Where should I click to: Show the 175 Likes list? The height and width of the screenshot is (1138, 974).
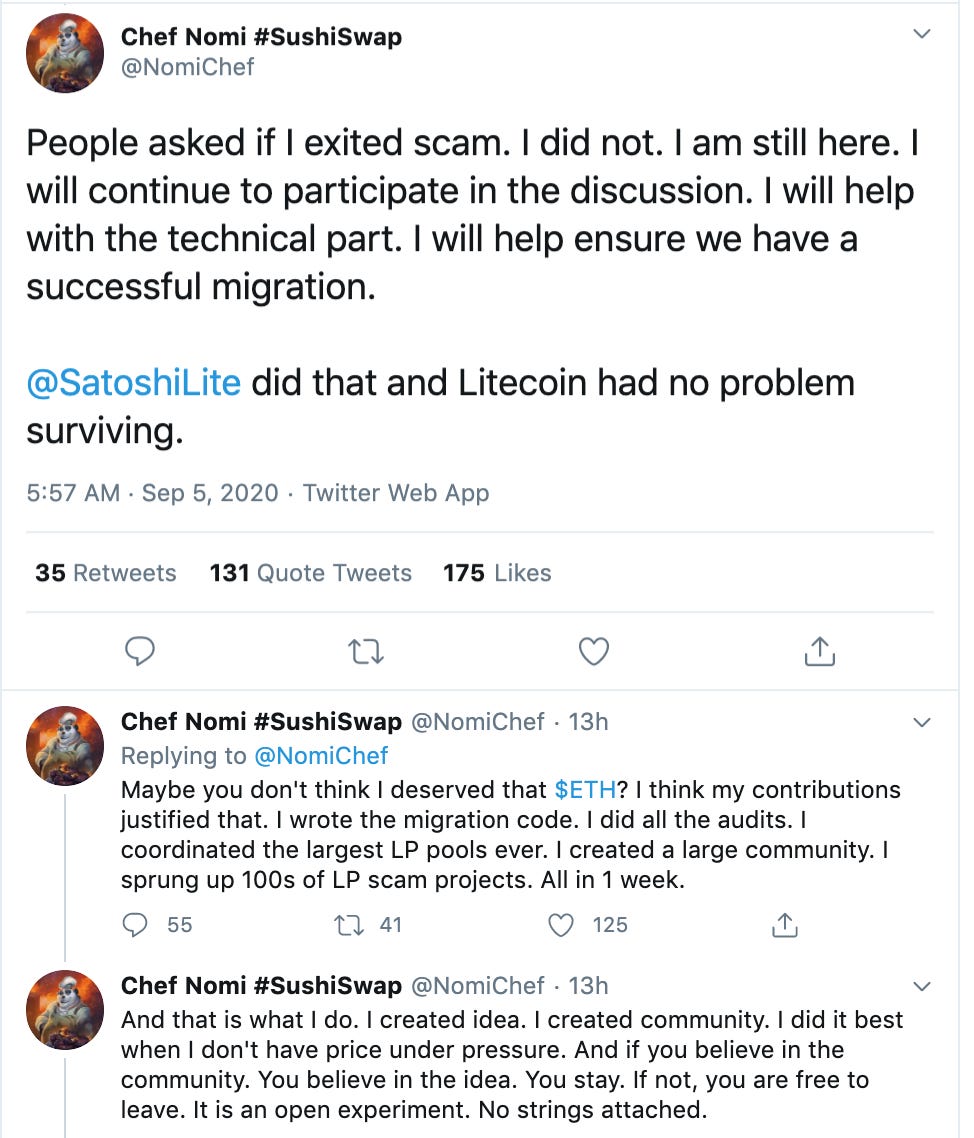tap(497, 573)
